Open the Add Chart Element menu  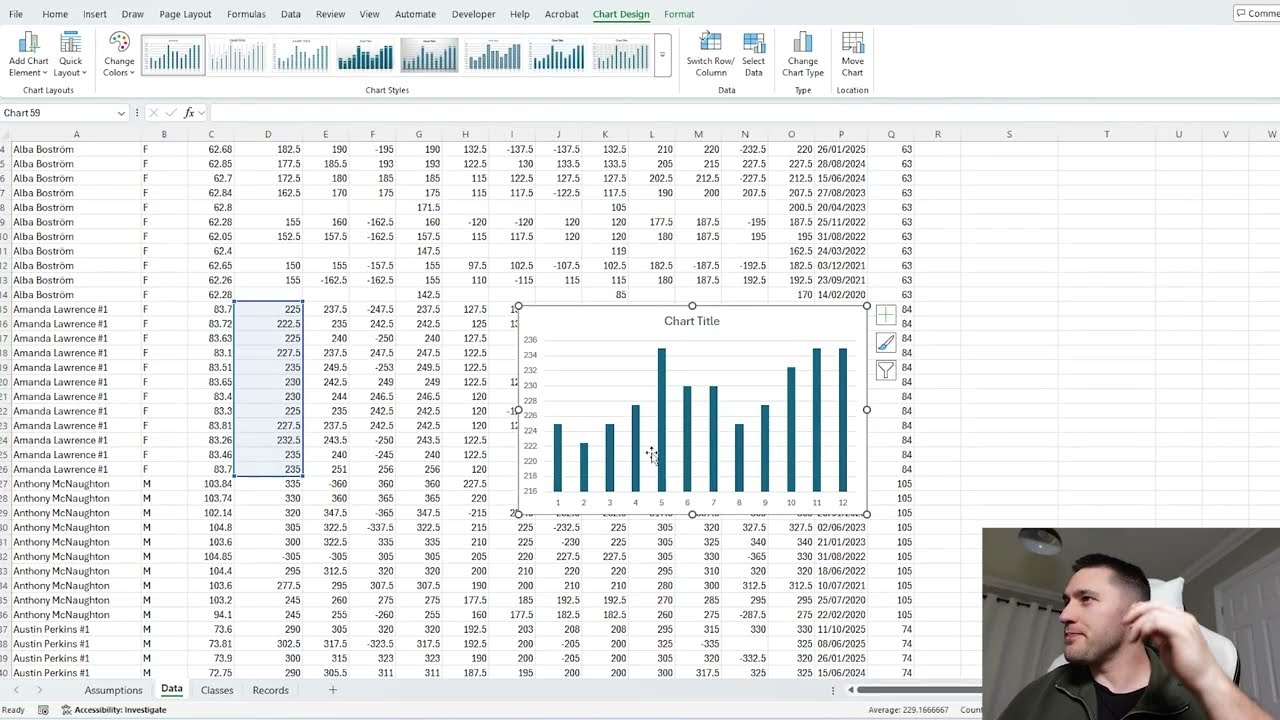[28, 54]
